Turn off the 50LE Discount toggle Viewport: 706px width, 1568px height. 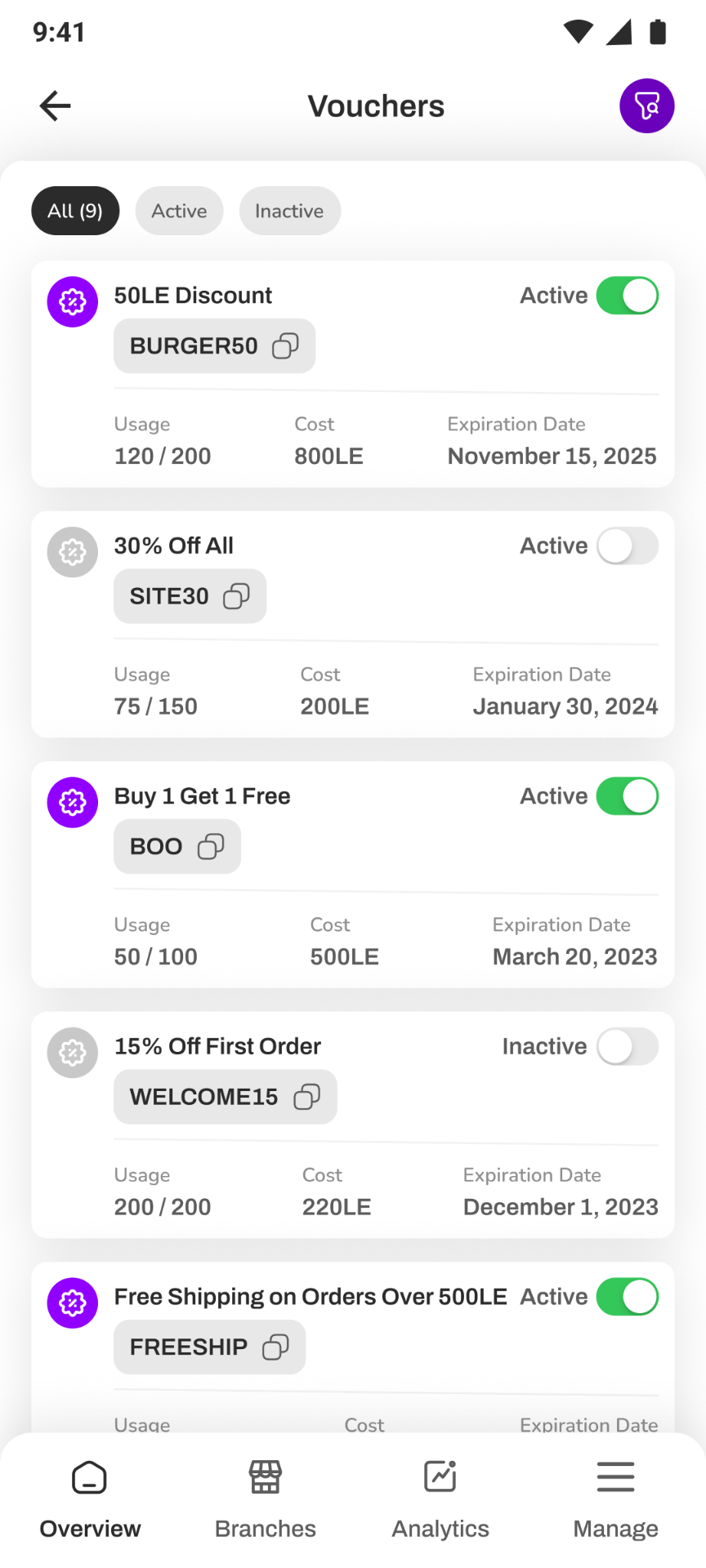coord(628,296)
